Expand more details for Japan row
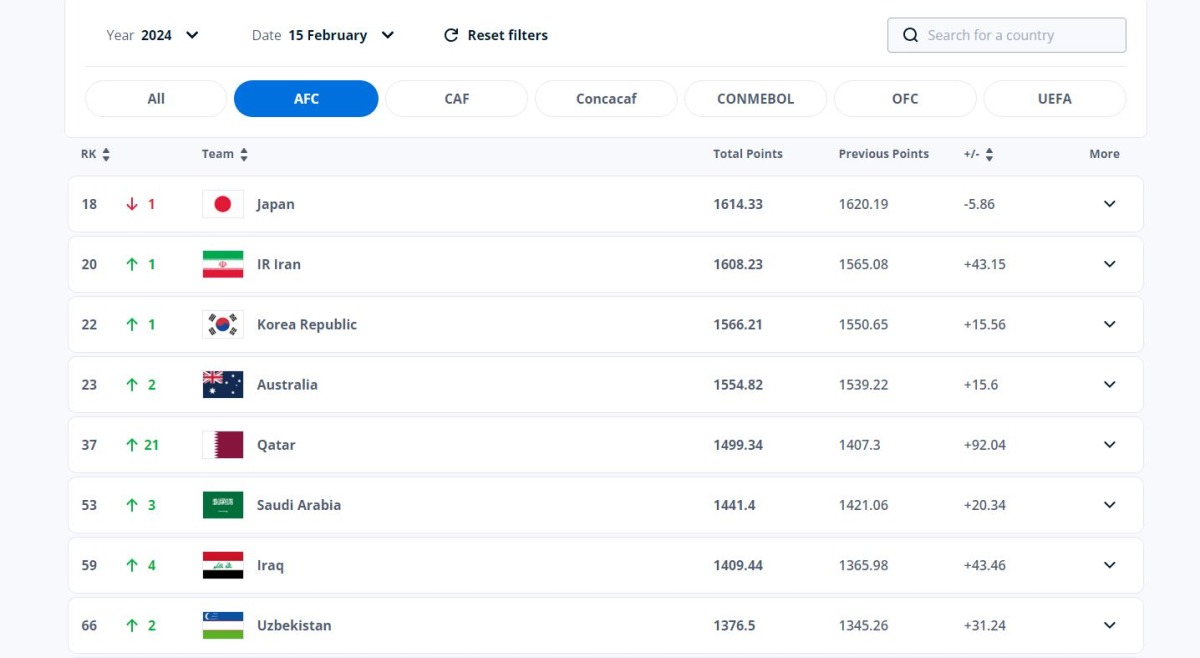 pos(1109,204)
